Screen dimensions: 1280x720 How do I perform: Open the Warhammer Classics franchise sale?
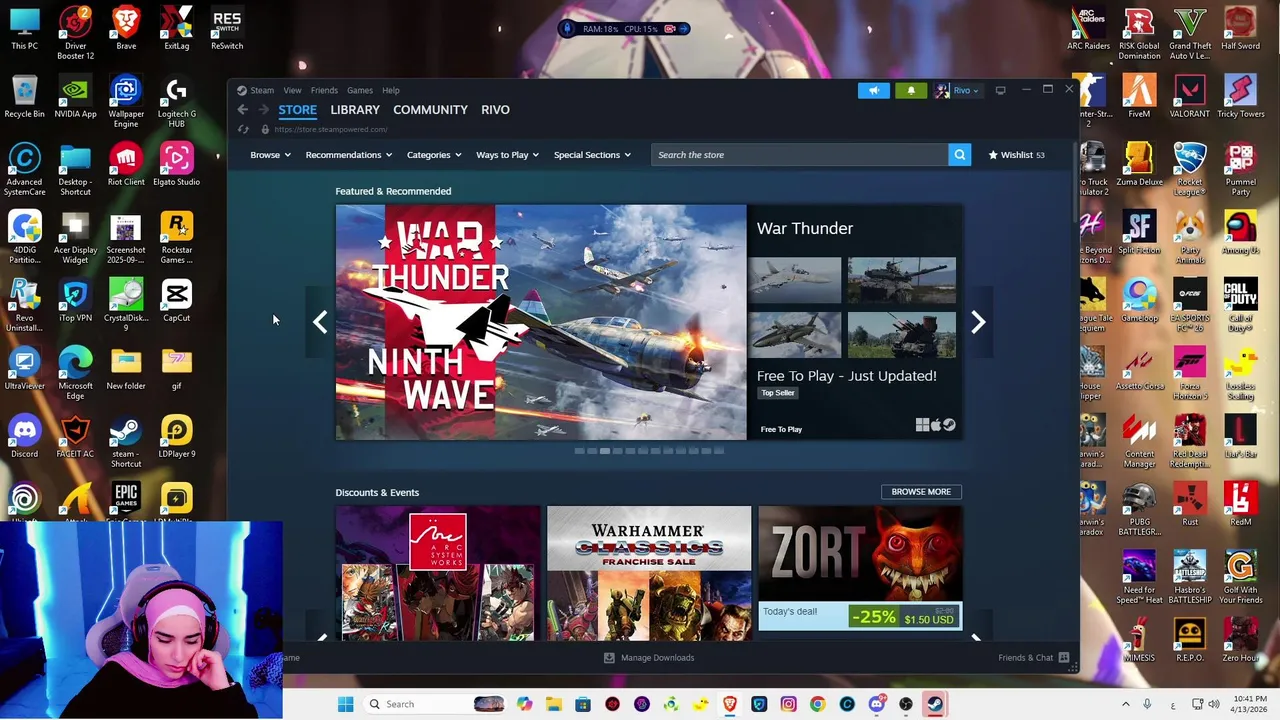[649, 573]
